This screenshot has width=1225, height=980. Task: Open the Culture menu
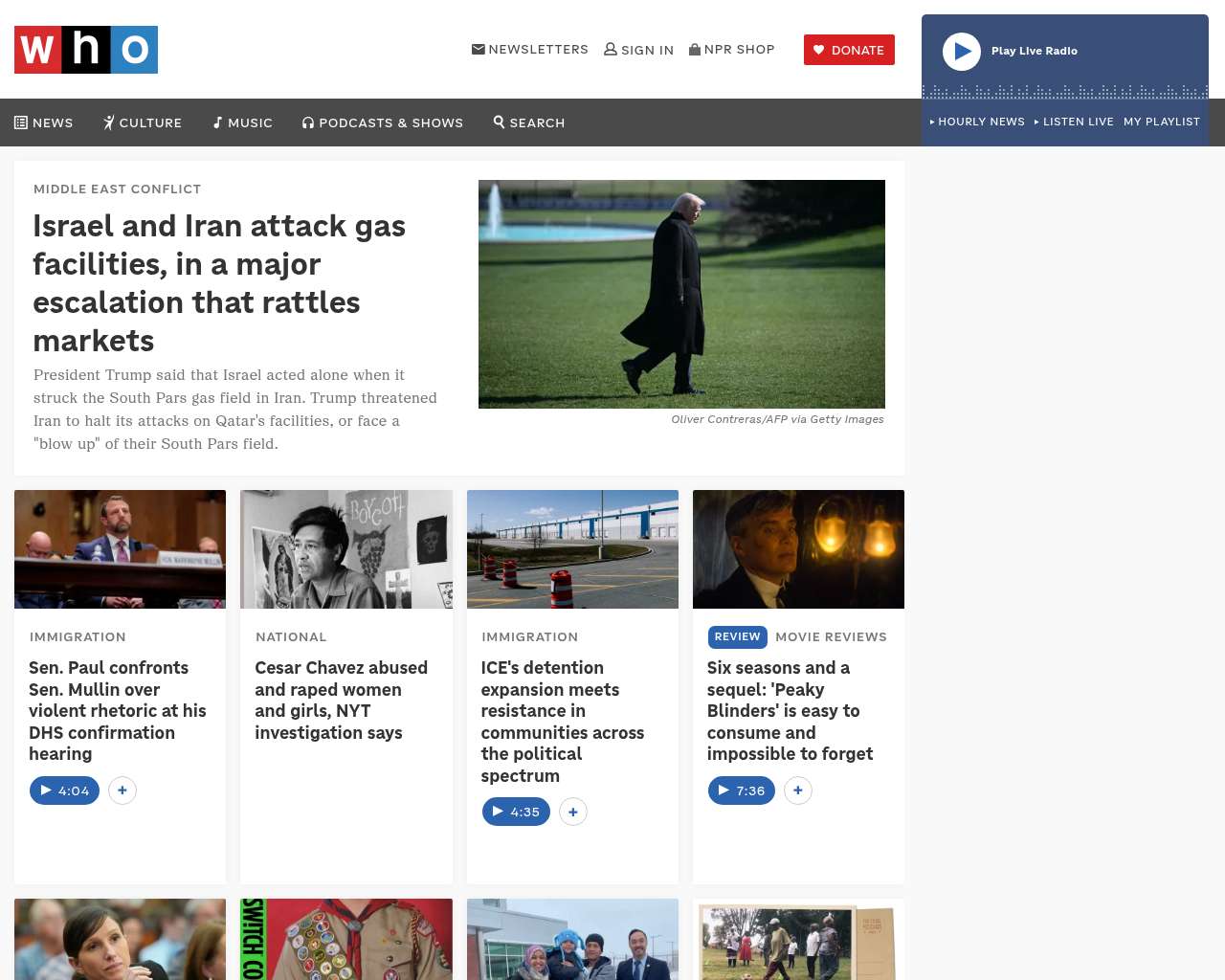143,122
